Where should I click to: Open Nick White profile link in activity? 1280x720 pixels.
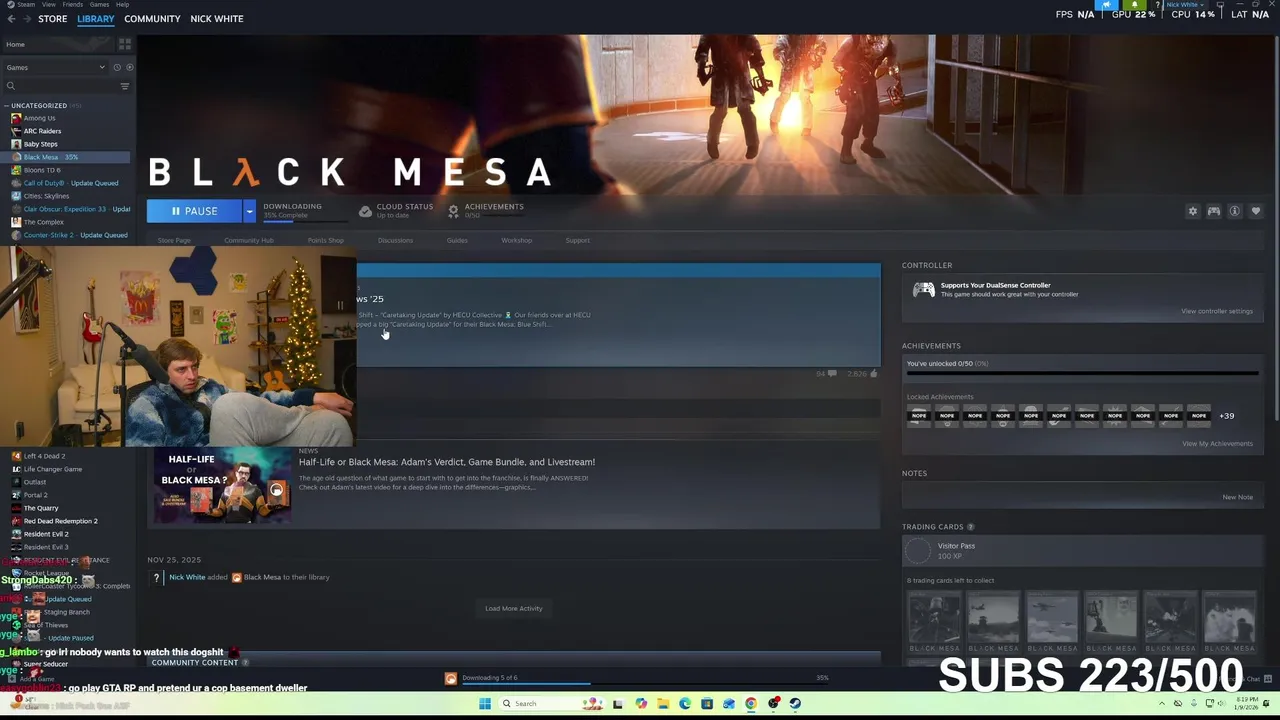tap(187, 577)
